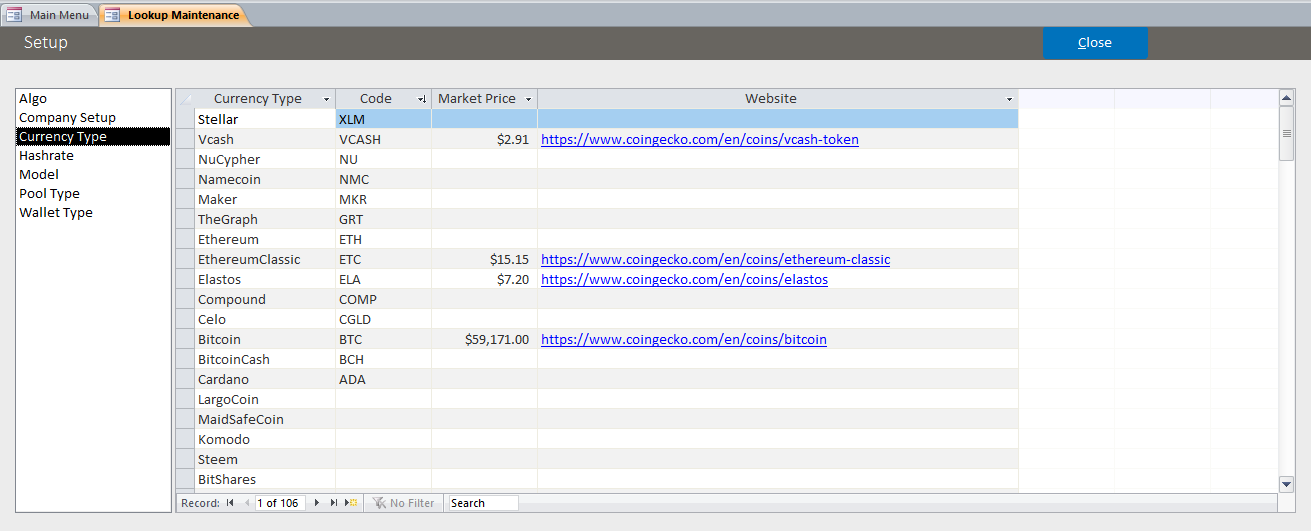Click Vcash currency cell
This screenshot has width=1311, height=531.
[x=265, y=140]
